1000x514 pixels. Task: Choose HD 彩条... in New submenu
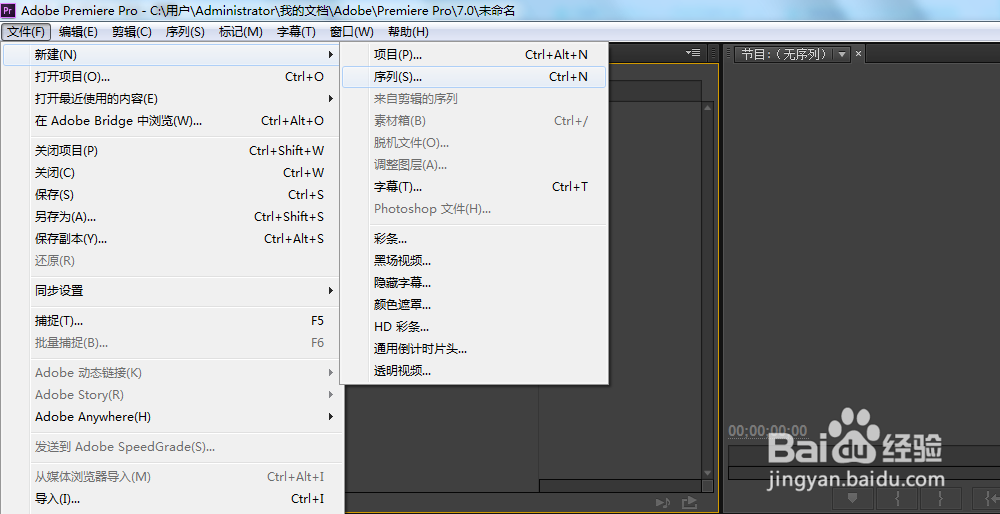coord(474,327)
